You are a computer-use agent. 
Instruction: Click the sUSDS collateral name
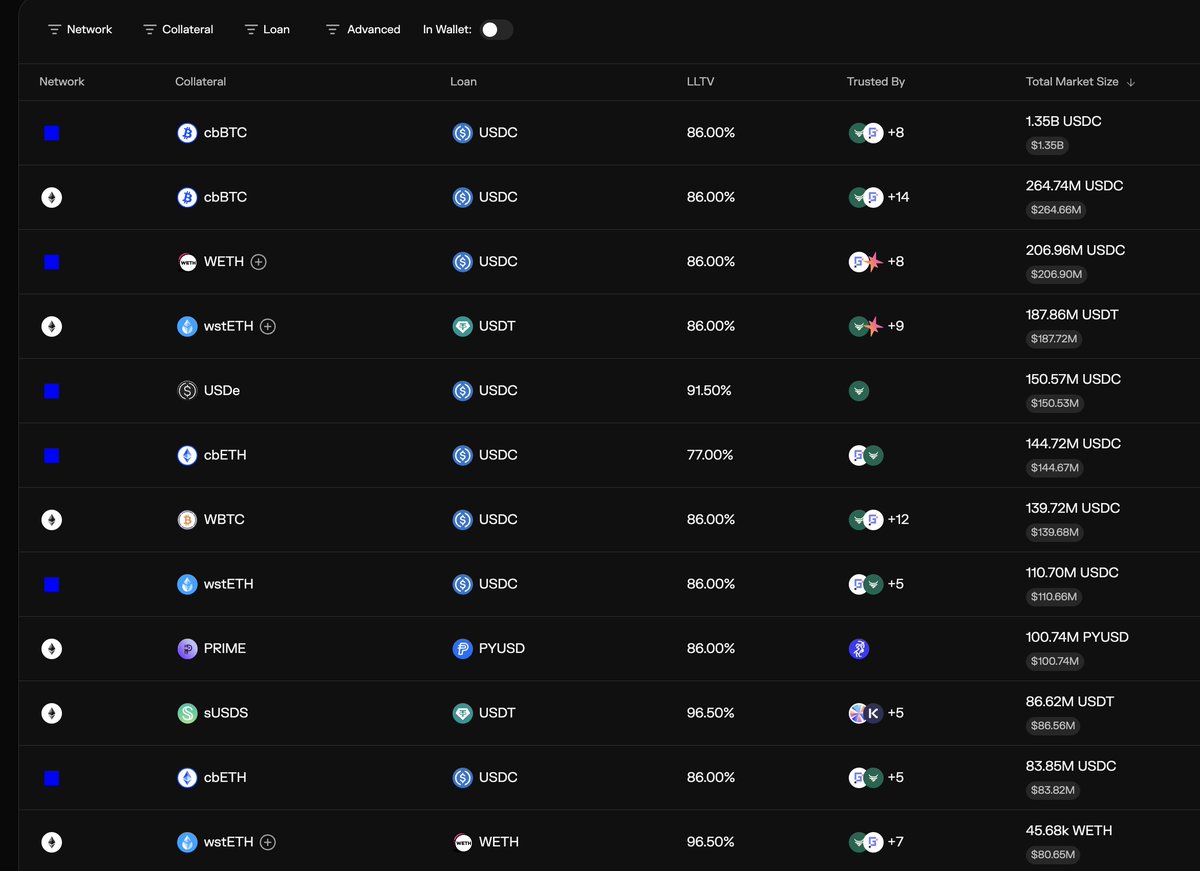coord(226,713)
